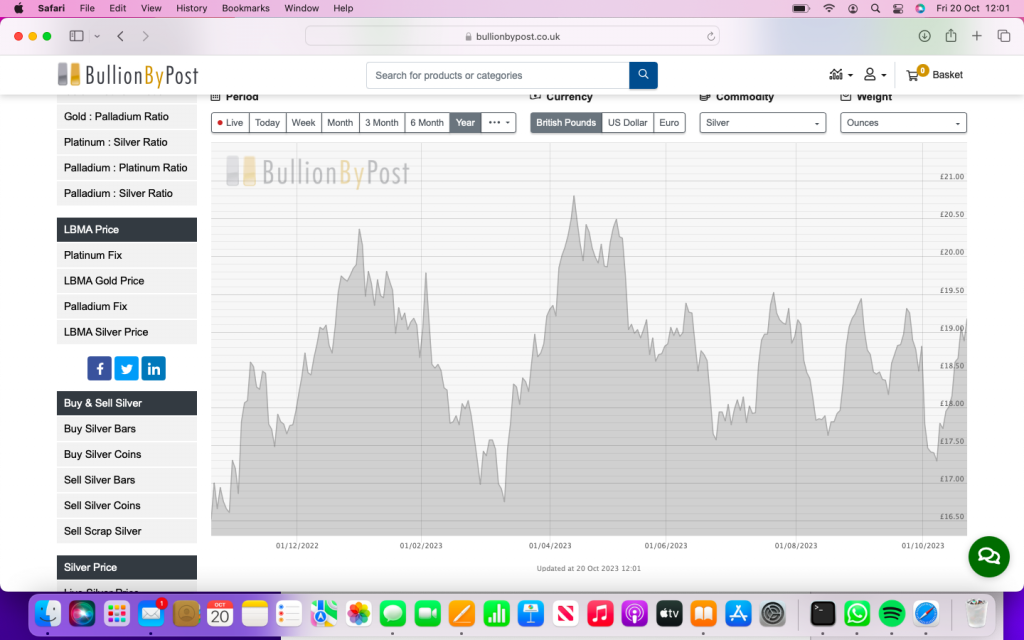
Task: Switch currency to Euro
Action: (x=669, y=123)
